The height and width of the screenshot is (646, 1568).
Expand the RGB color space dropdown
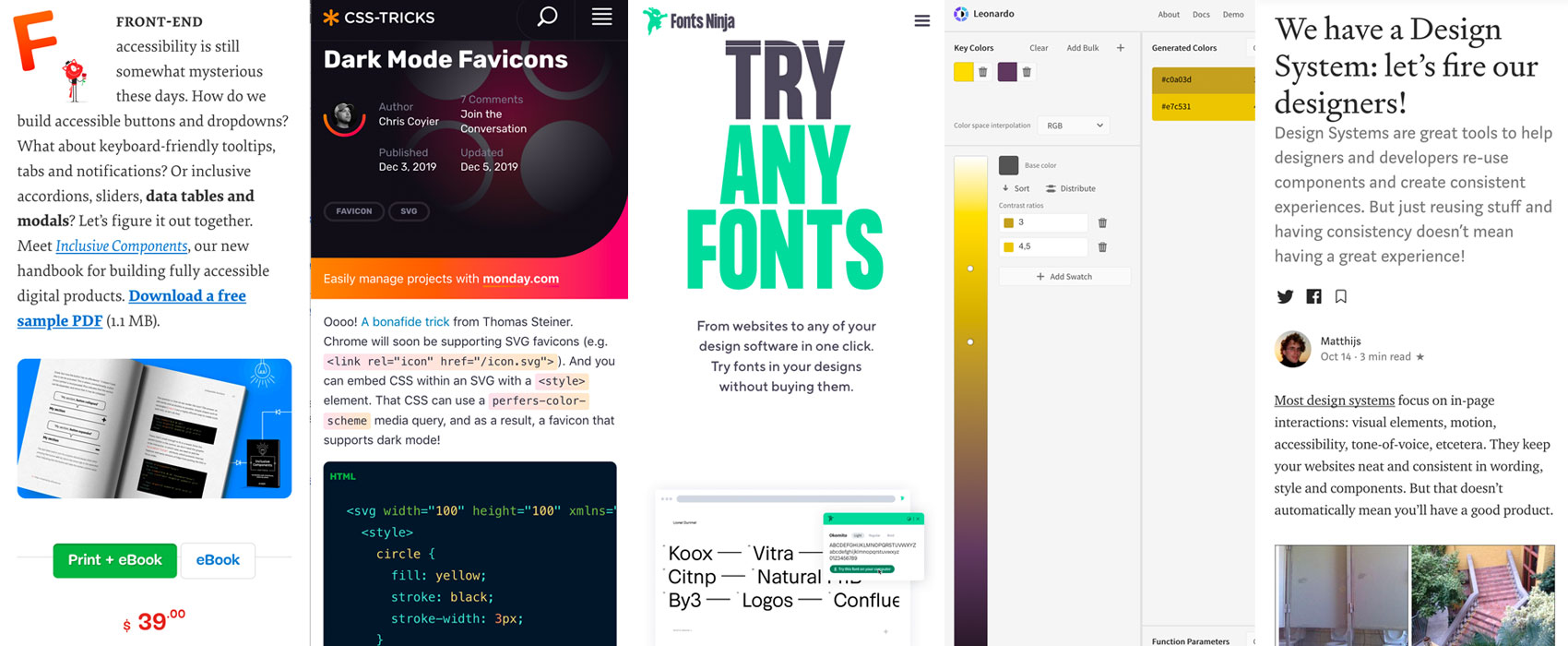1073,126
